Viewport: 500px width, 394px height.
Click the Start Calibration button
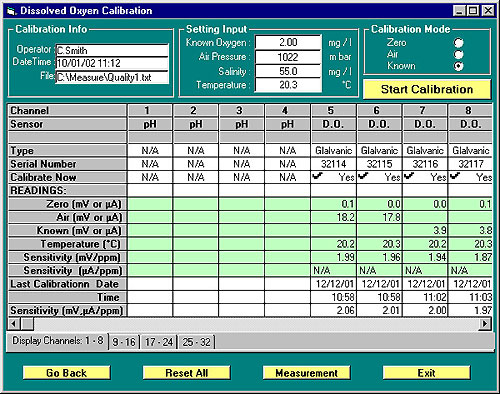427,89
